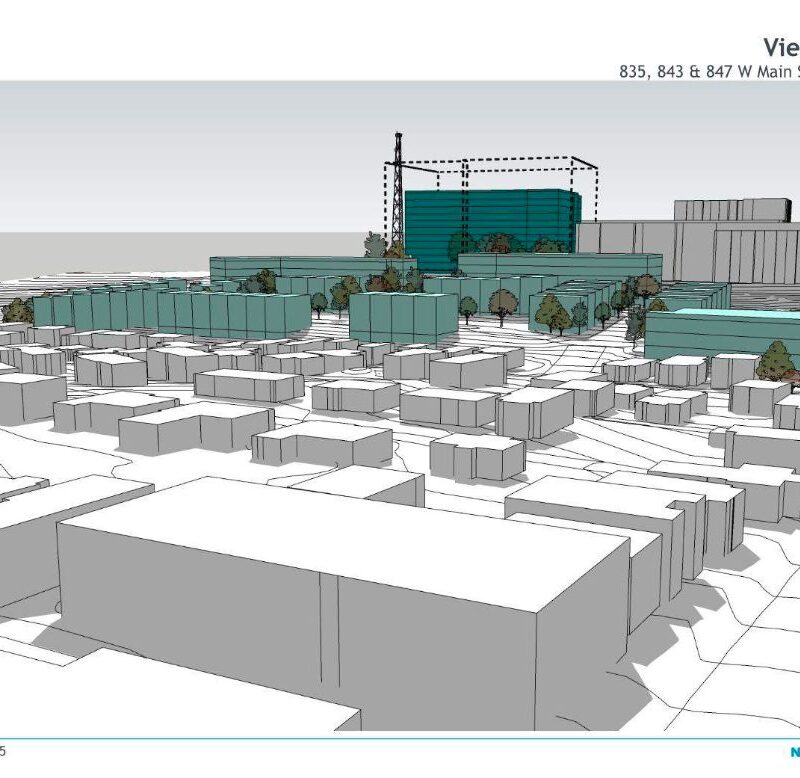Click the partially visible 'Vie' title heading
This screenshot has width=800, height=778.
[781, 47]
